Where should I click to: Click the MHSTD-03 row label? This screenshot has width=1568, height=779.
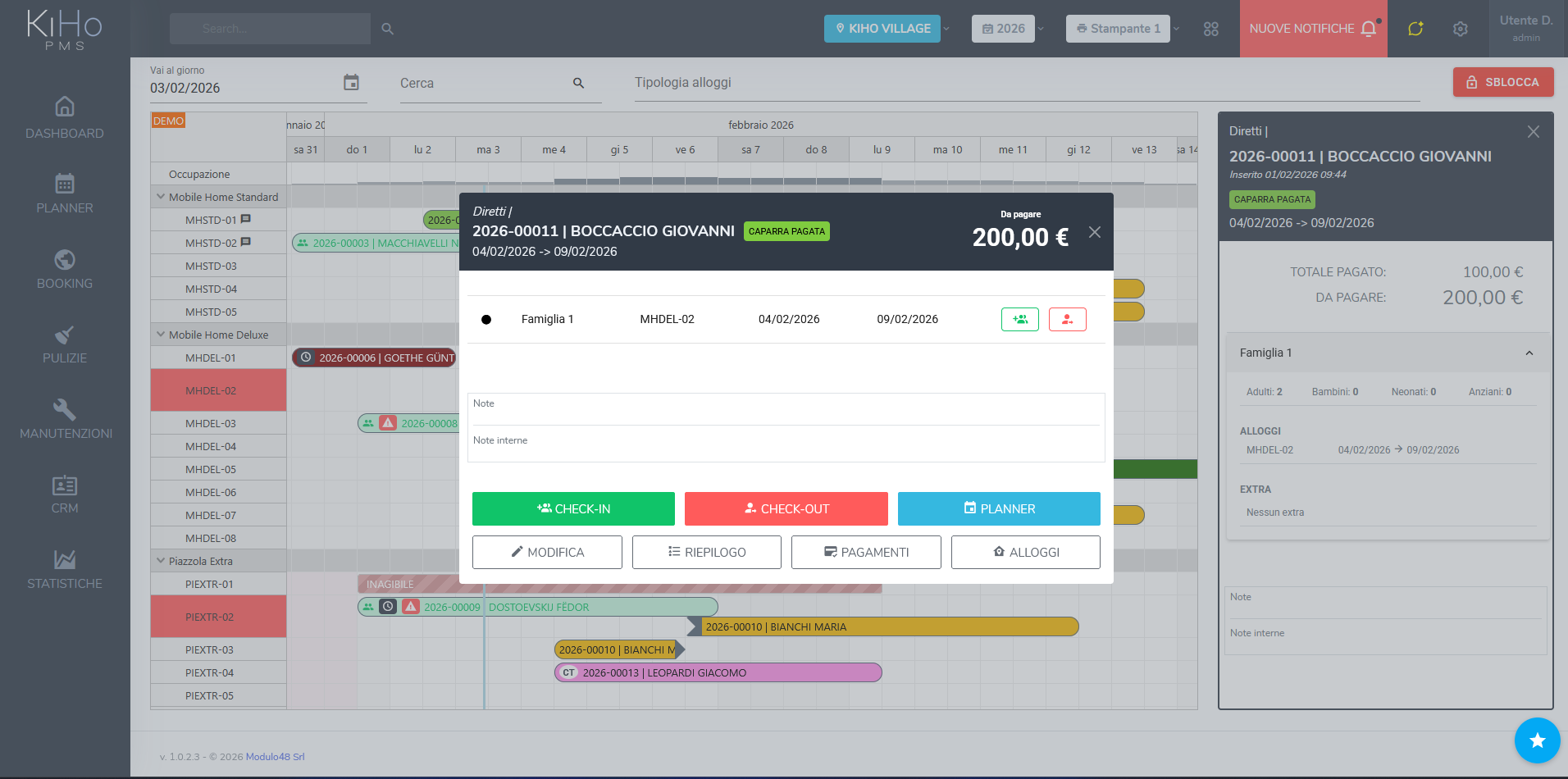(211, 266)
